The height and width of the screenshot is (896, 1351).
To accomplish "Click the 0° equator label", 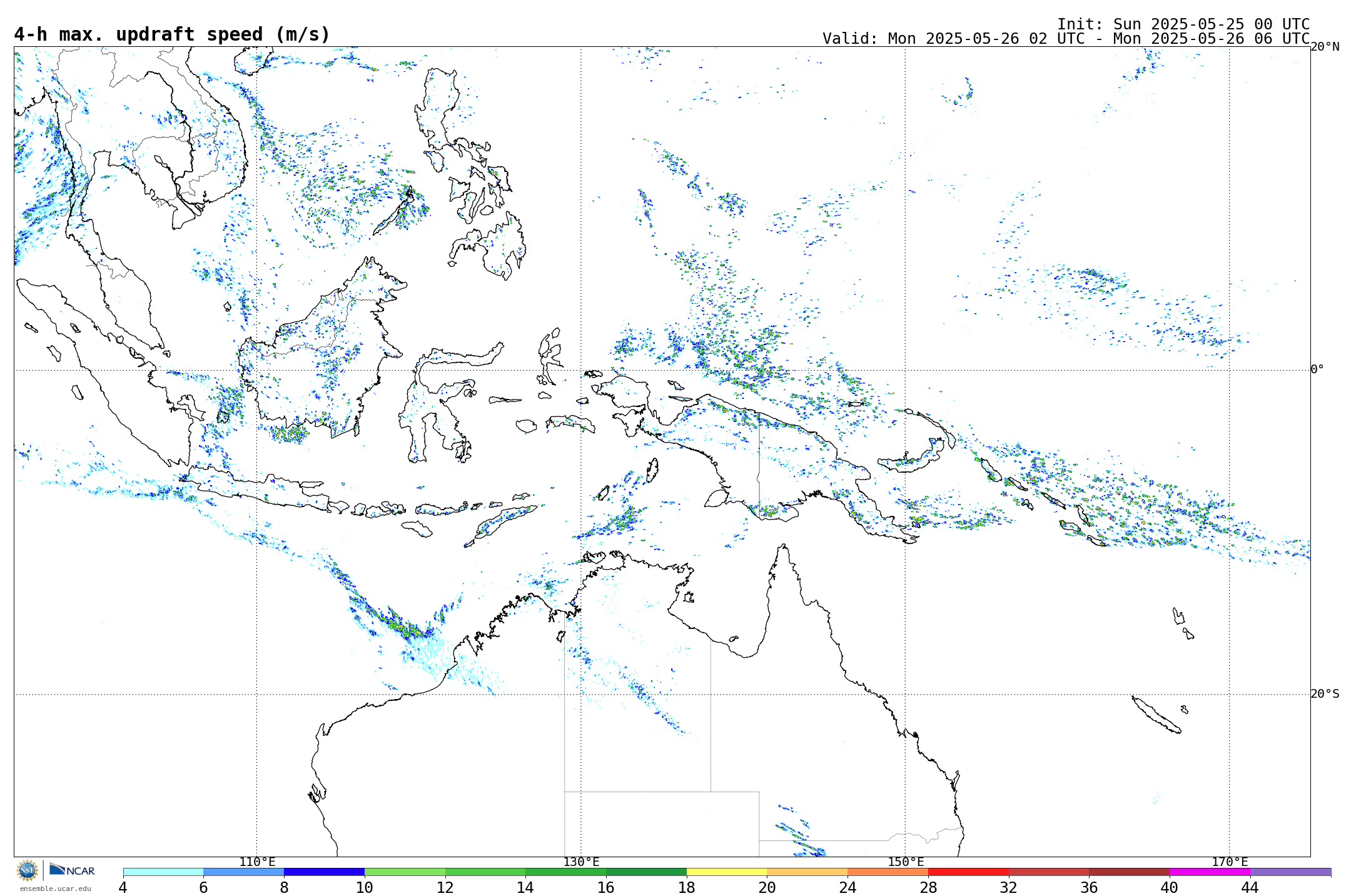I will point(1317,370).
